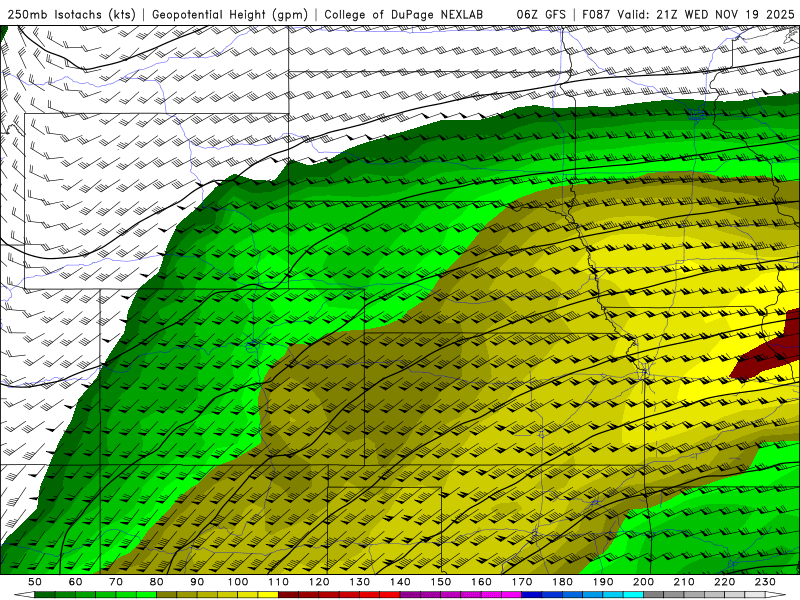Click the "College of DuPage NEXLAB" label

coord(403,15)
